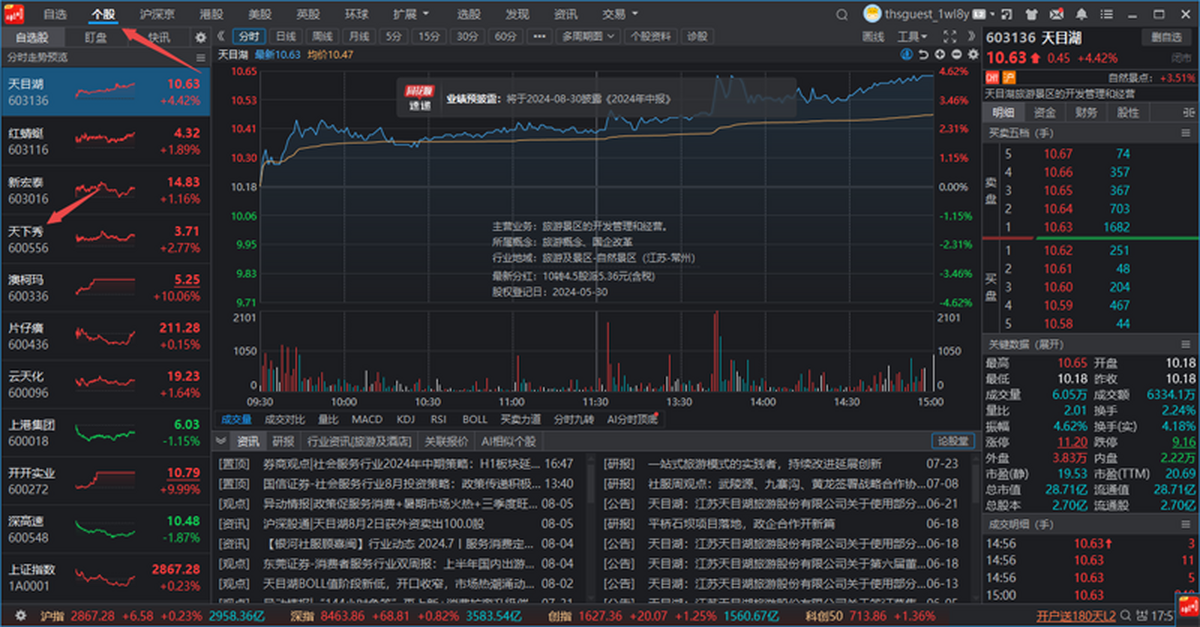Click the ellipsis more-periods button
The height and width of the screenshot is (627, 1200).
click(x=540, y=36)
